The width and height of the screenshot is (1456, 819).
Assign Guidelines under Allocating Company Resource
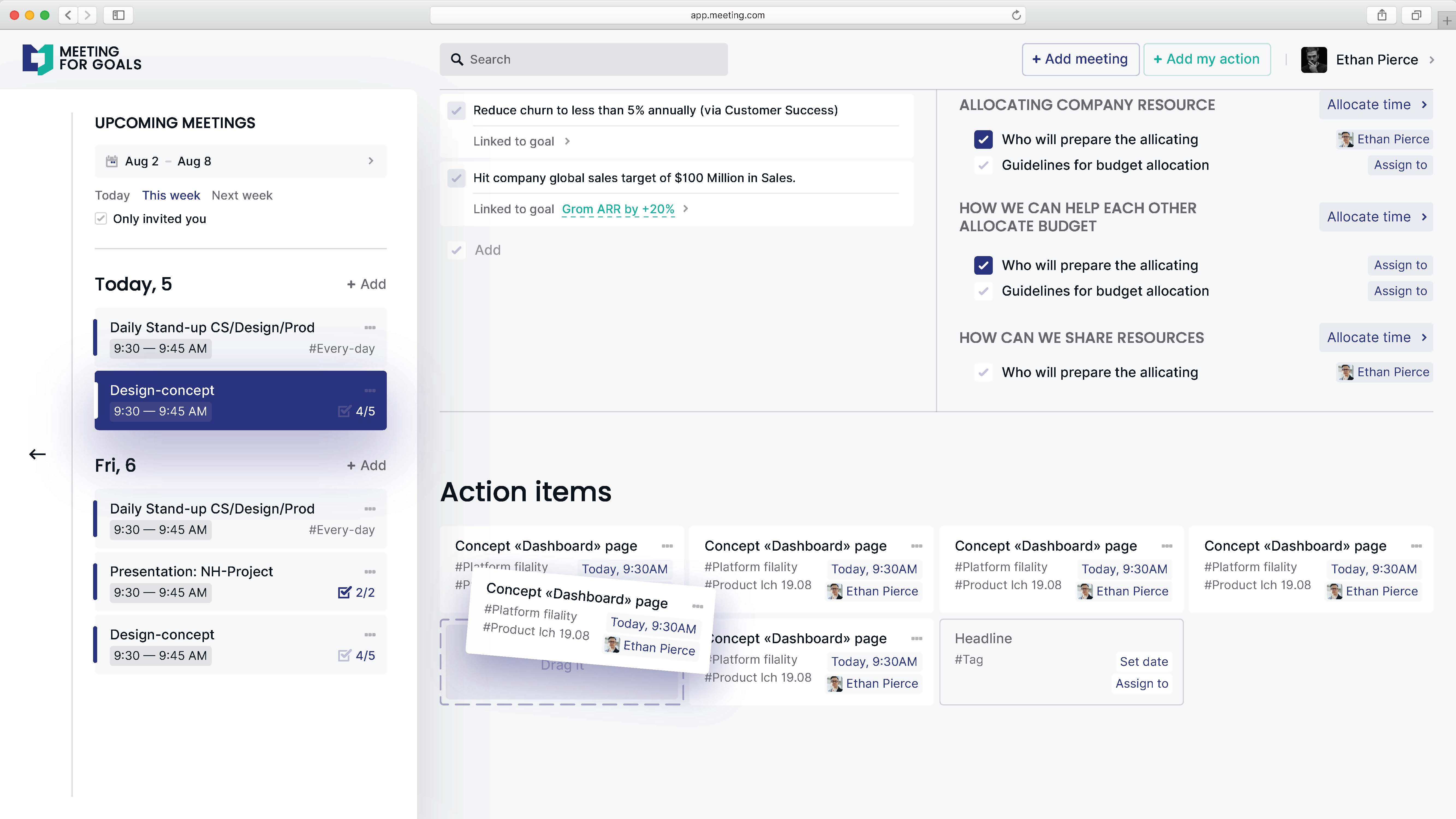(1400, 165)
